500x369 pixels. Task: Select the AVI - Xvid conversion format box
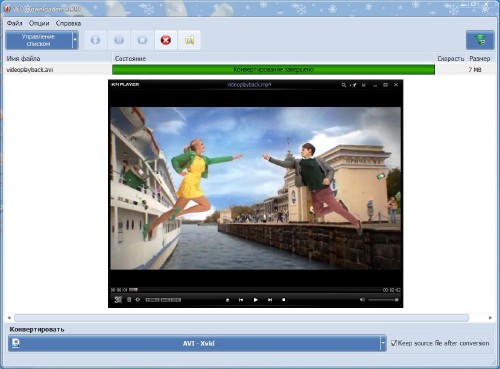coord(197,343)
